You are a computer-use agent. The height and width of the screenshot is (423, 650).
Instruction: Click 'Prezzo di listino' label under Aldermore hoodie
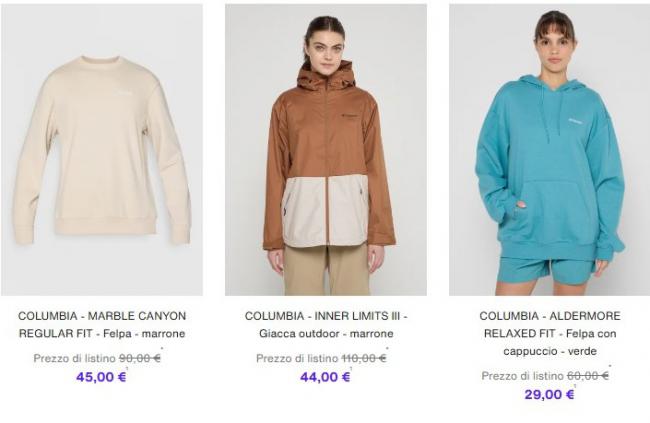(x=523, y=376)
